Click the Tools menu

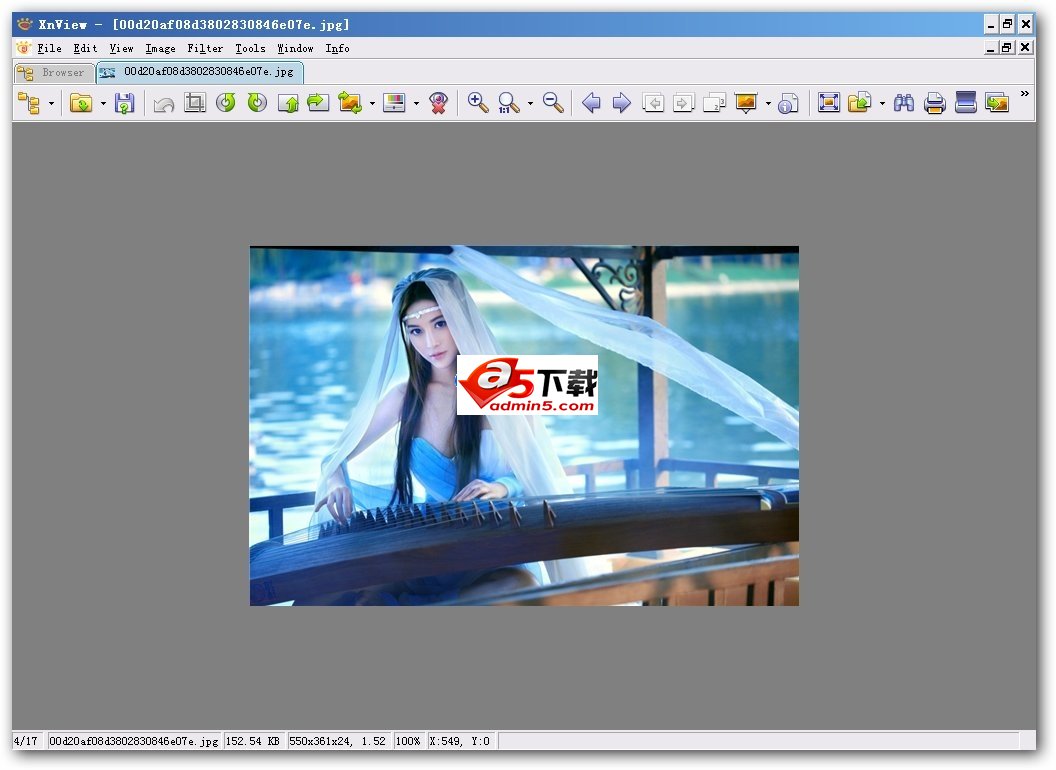pyautogui.click(x=250, y=48)
